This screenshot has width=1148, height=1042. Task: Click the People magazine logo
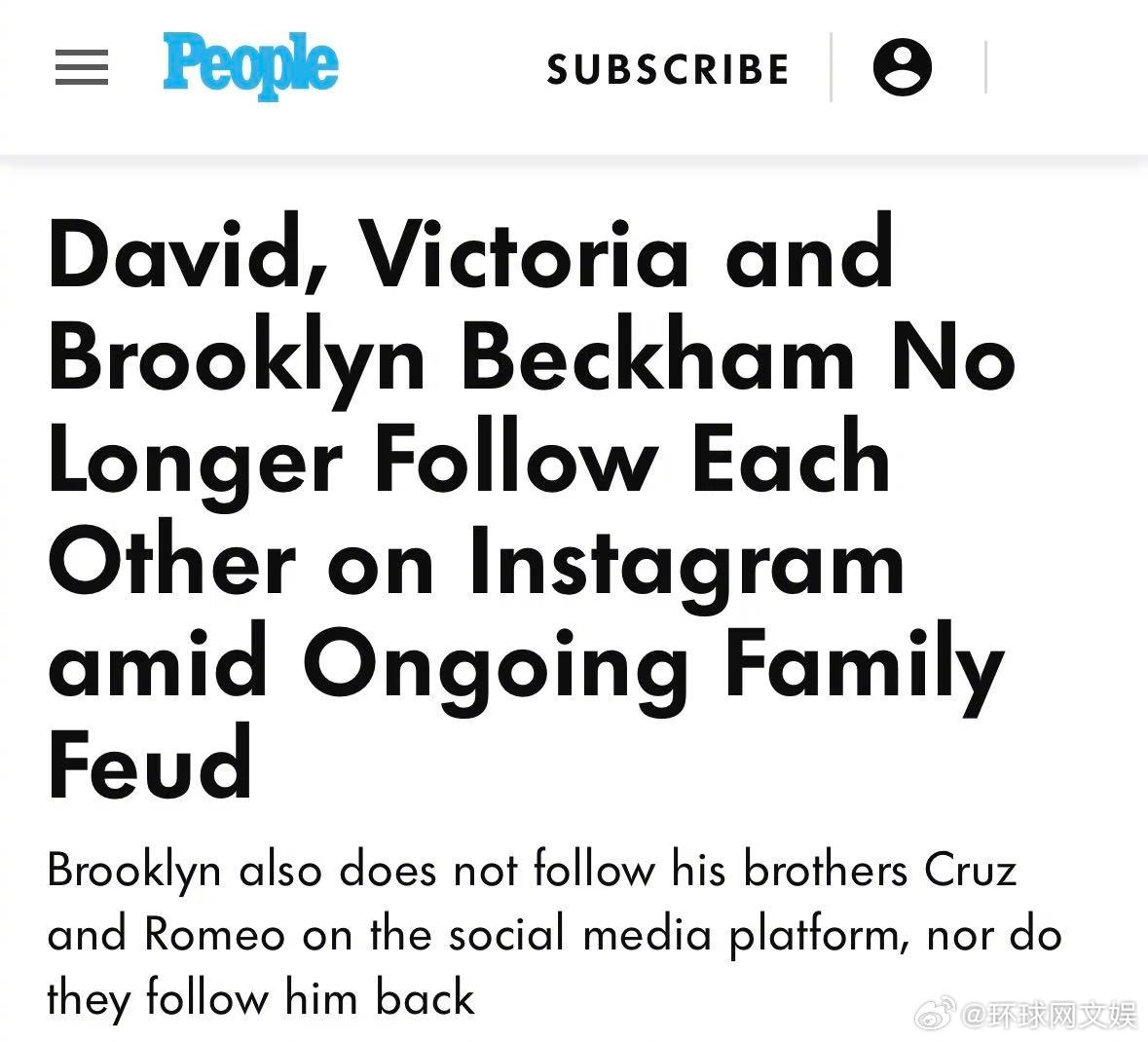250,65
